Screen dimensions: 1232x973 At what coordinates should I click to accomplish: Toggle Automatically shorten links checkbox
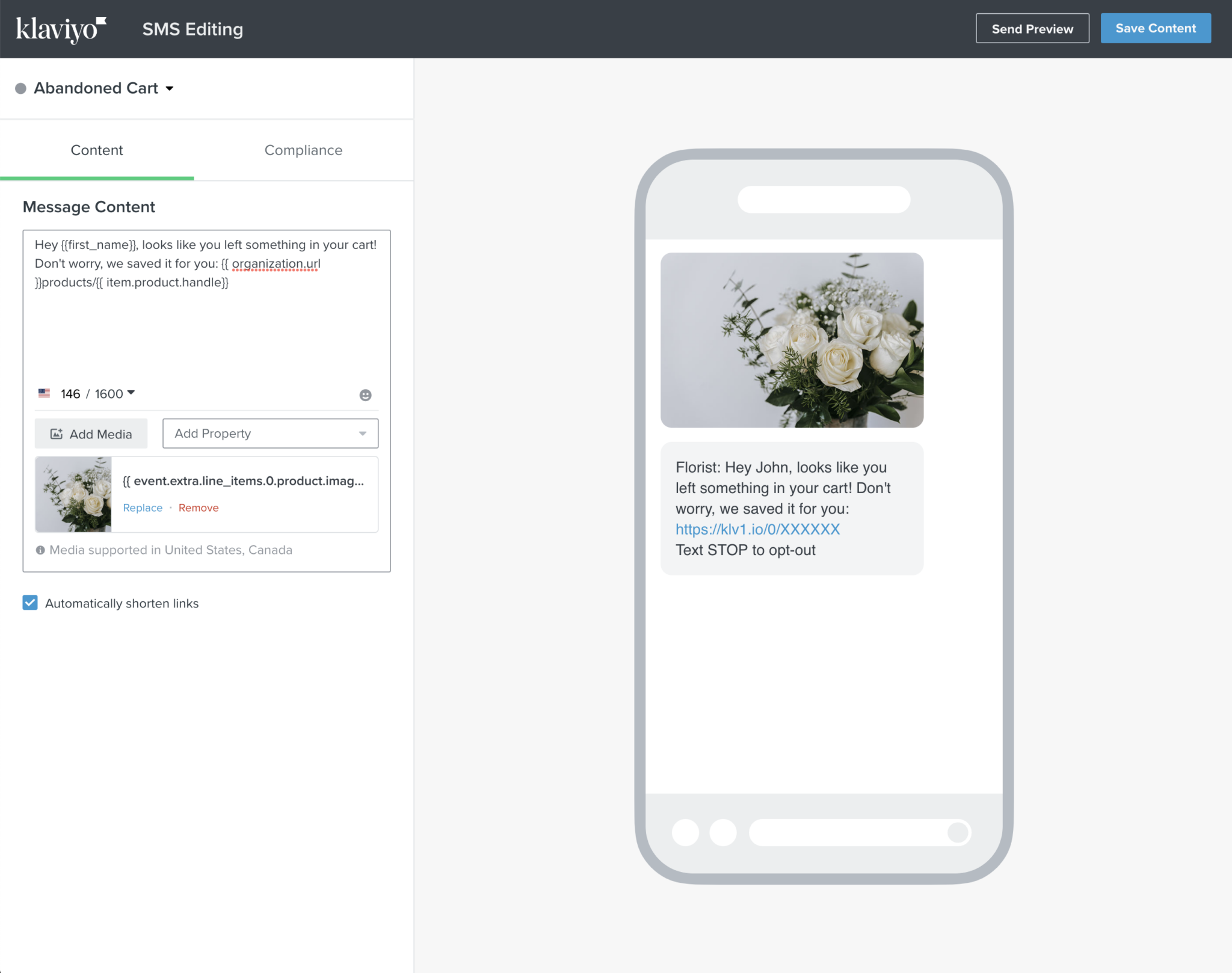tap(30, 603)
